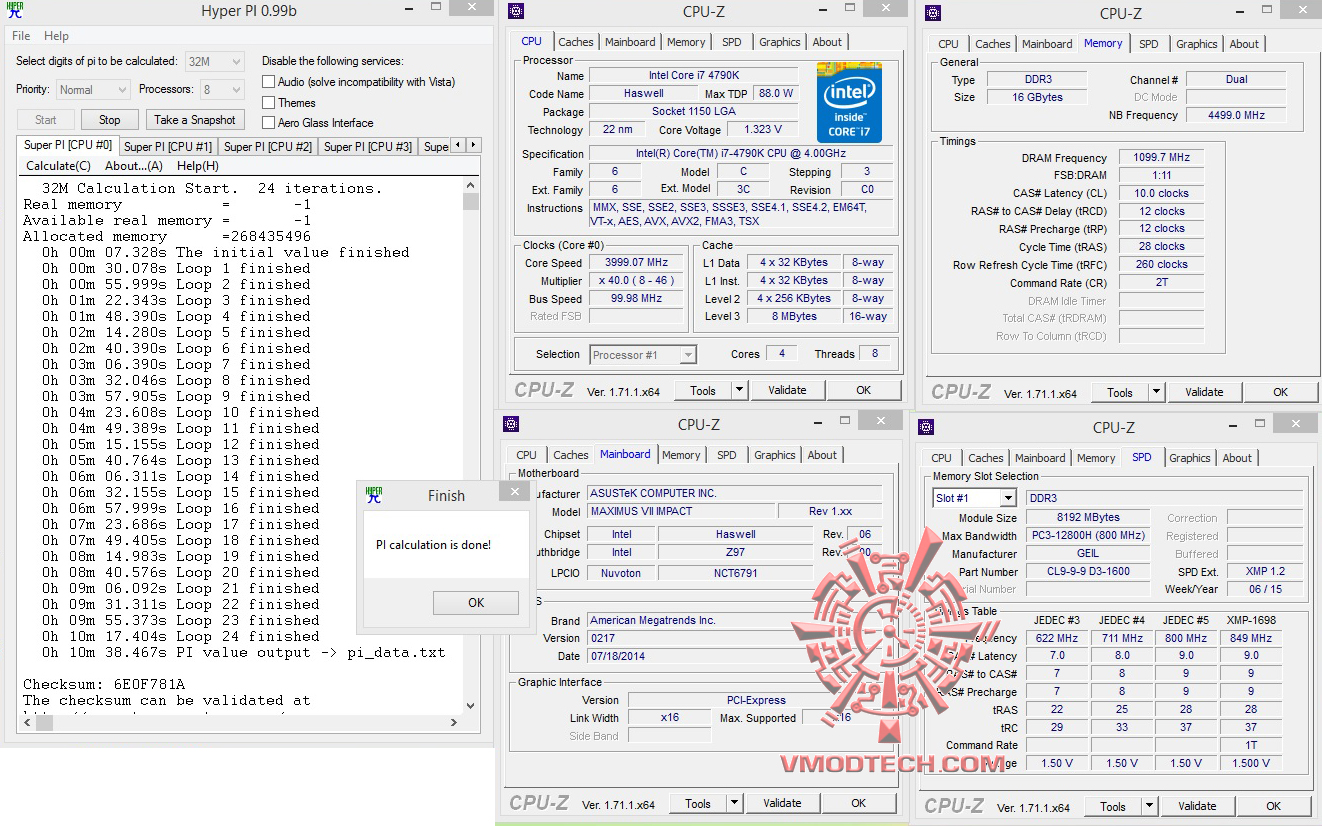Screen dimensions: 1322x826
Task: Expand the Priority dropdown set to Normal
Action: pyautogui.click(x=93, y=89)
